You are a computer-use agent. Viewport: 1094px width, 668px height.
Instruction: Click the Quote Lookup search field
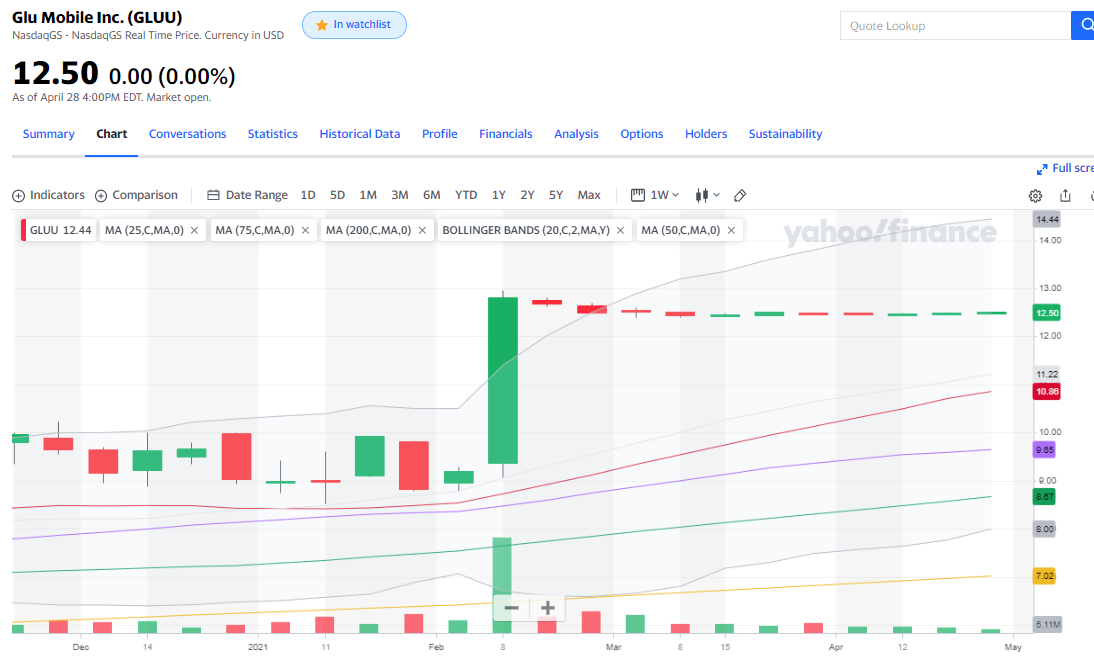click(954, 26)
